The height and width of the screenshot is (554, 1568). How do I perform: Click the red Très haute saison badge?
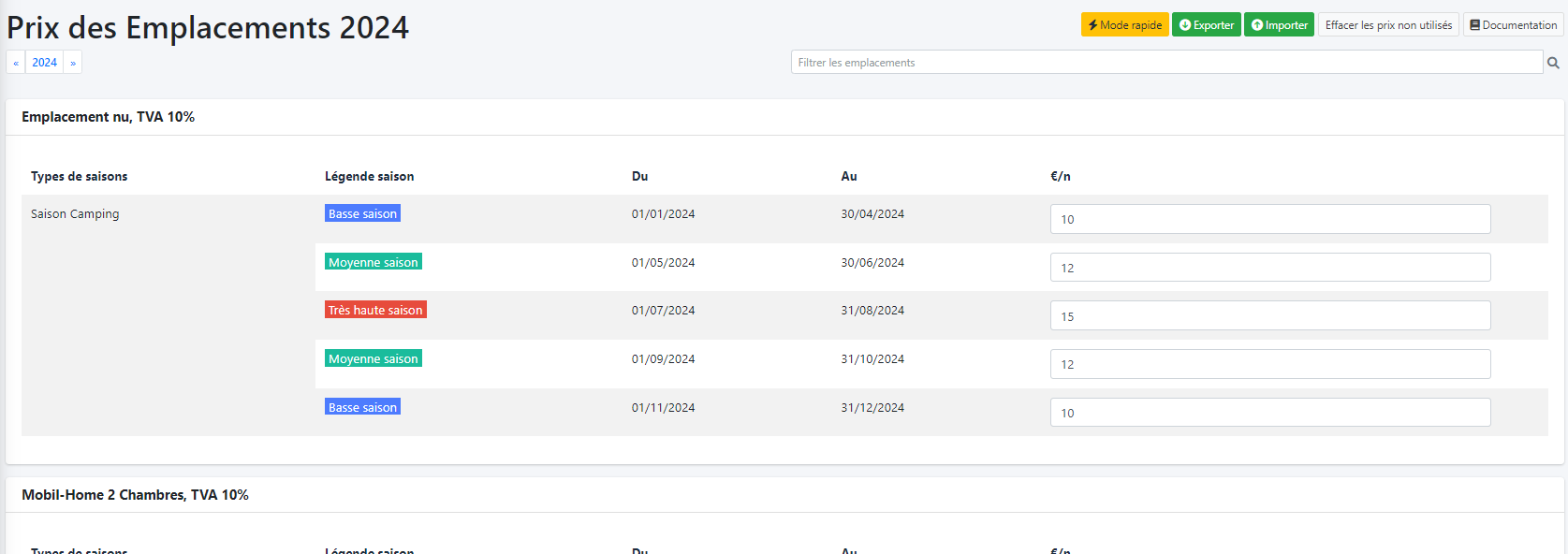(x=375, y=310)
